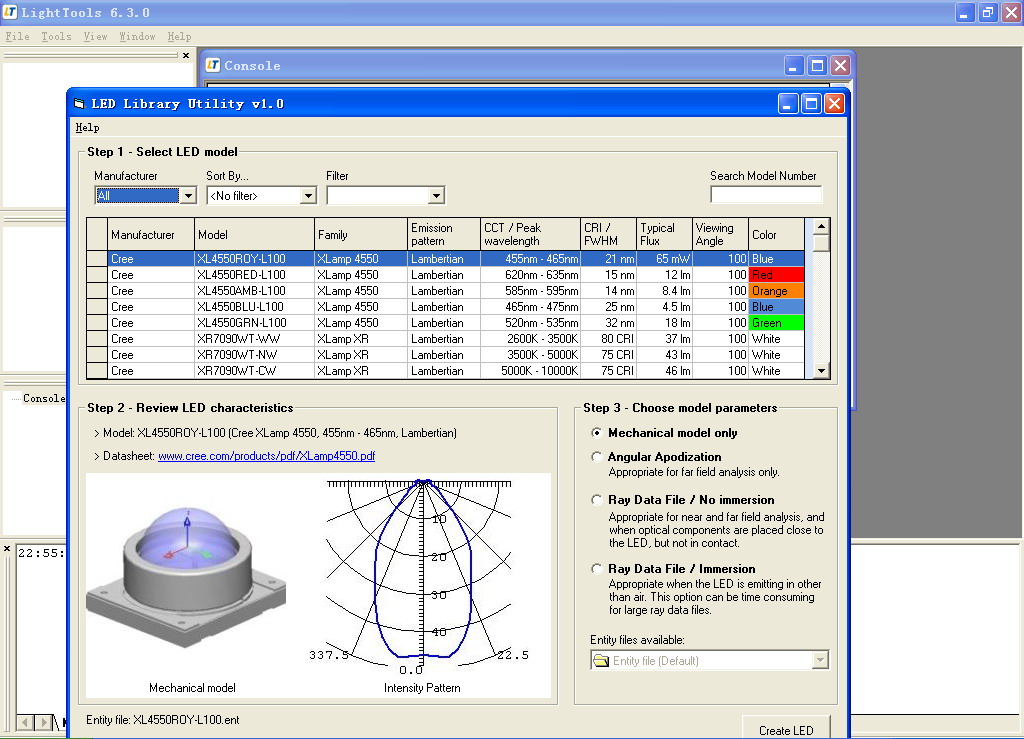This screenshot has height=739, width=1024.
Task: Click LED table scroll up arrow
Action: coord(822,227)
